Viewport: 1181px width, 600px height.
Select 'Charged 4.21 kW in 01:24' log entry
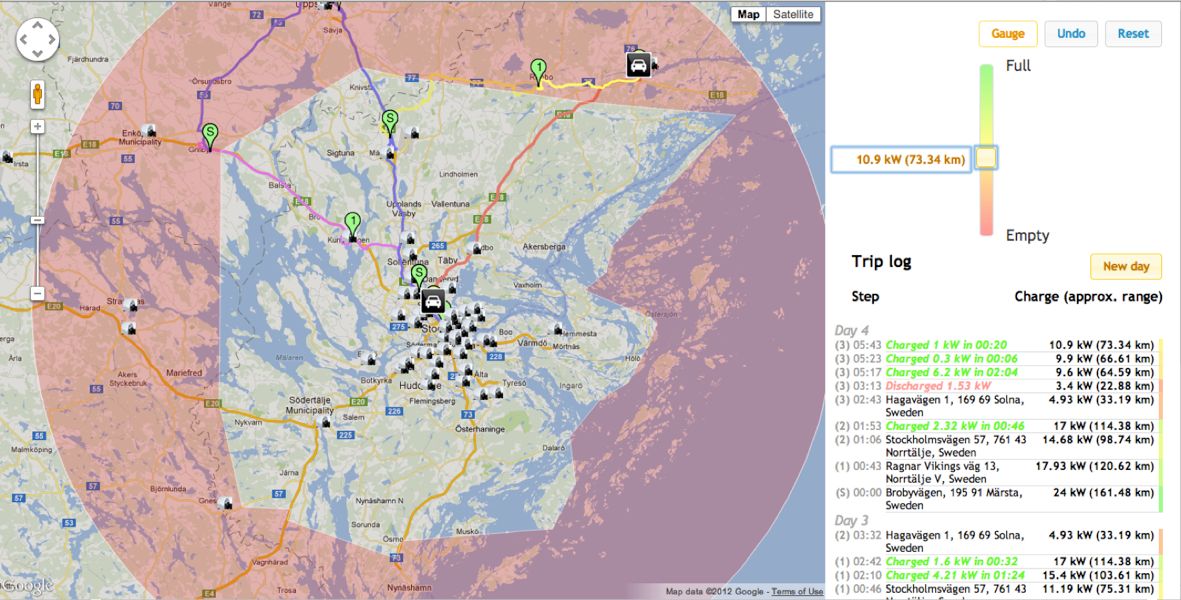955,574
